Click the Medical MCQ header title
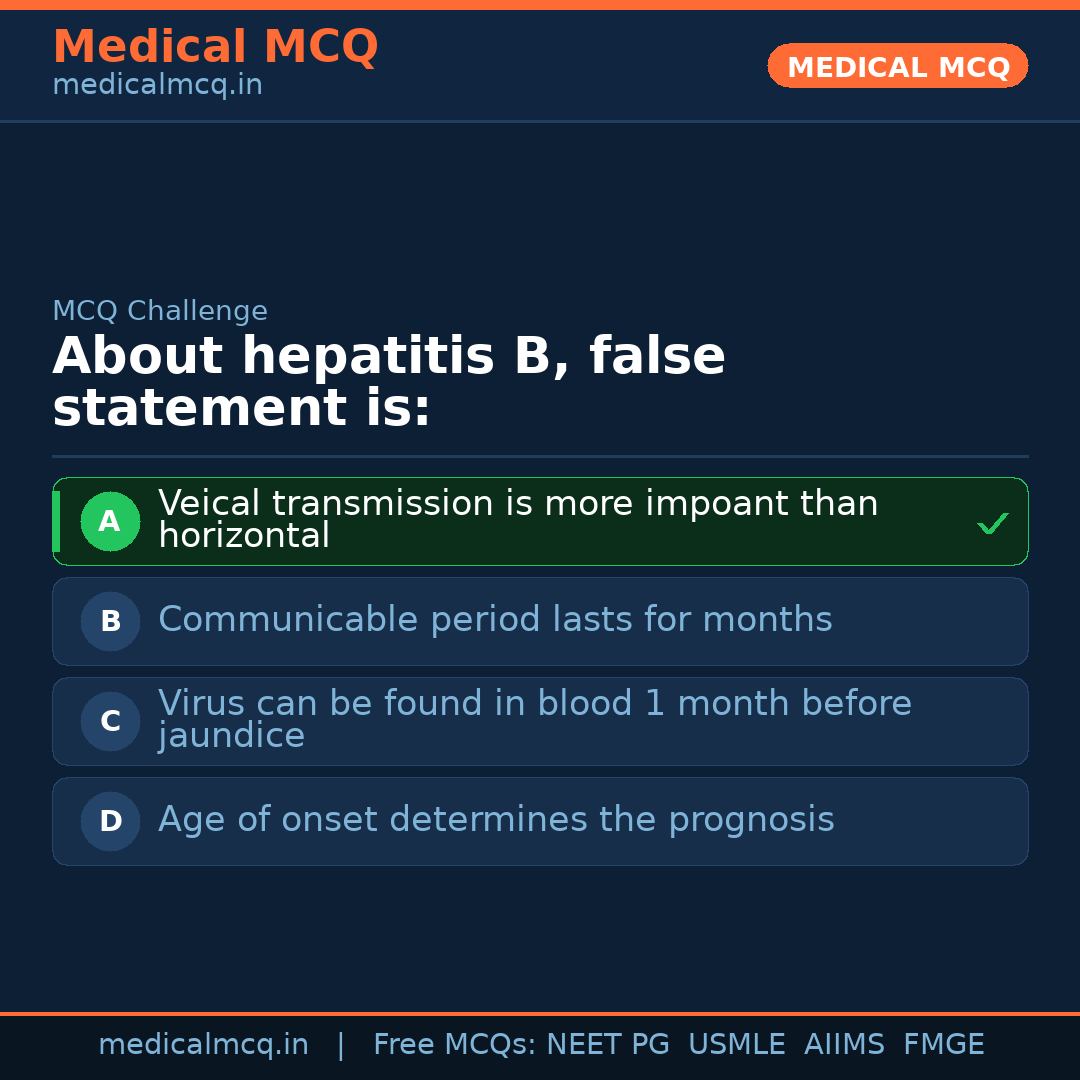Viewport: 1080px width, 1080px height. tap(215, 47)
